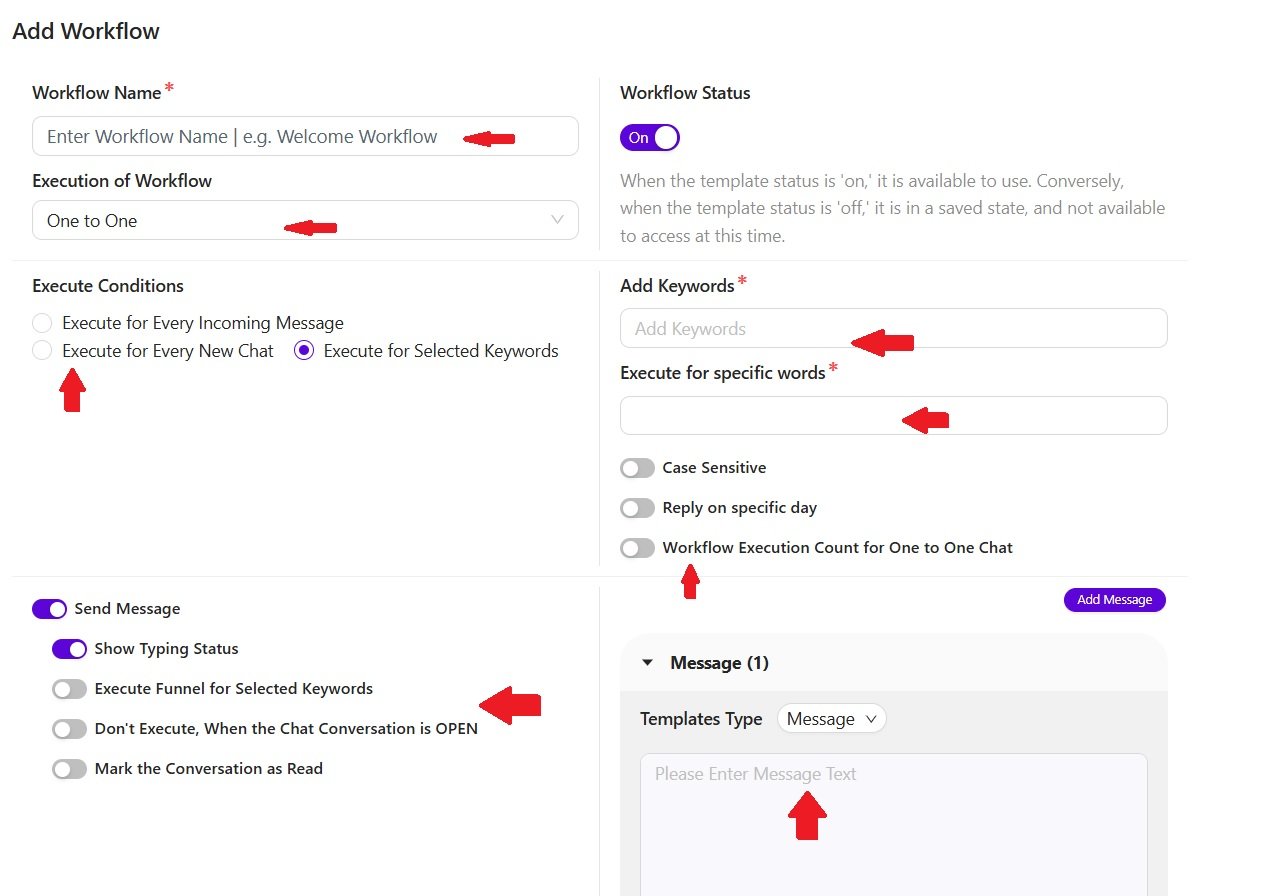Enable Mark the Conversation as Read
1261x896 pixels.
pyautogui.click(x=69, y=768)
